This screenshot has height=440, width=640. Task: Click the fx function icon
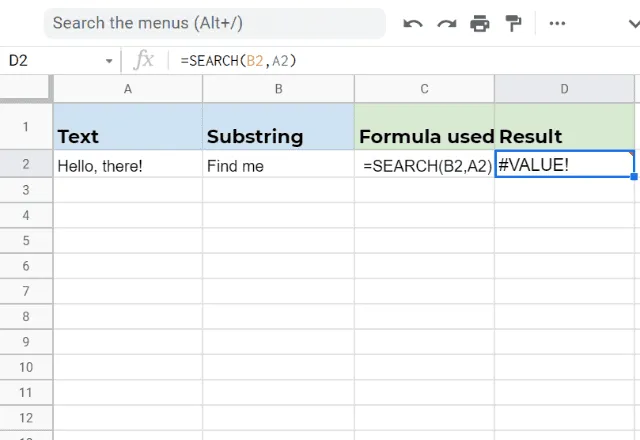coord(144,60)
